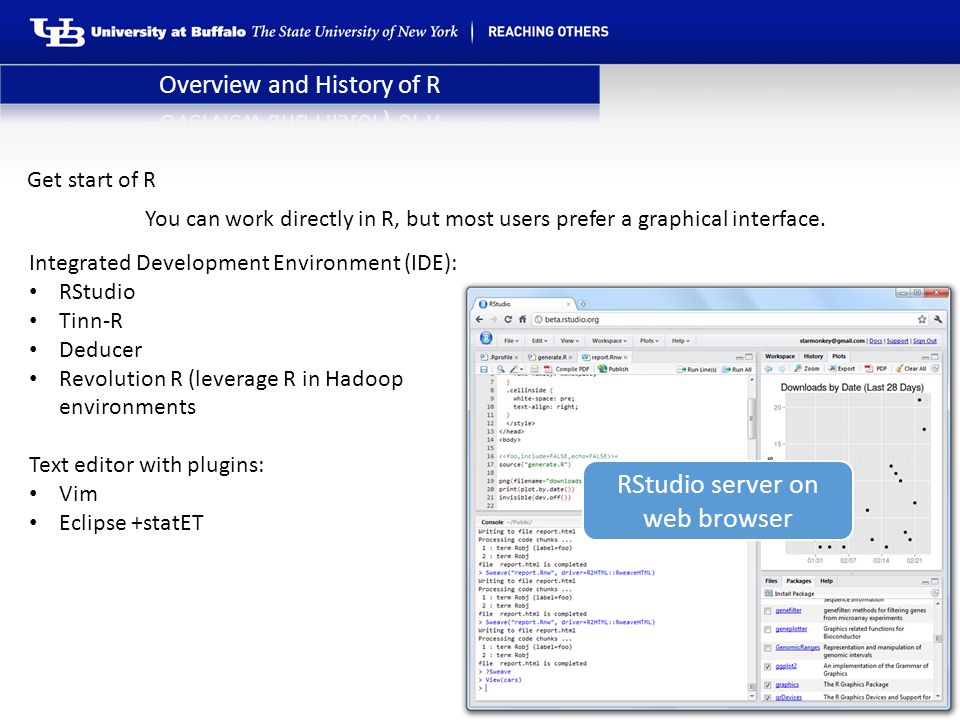960x720 pixels.
Task: Click the Run Line(s) button
Action: (x=696, y=369)
